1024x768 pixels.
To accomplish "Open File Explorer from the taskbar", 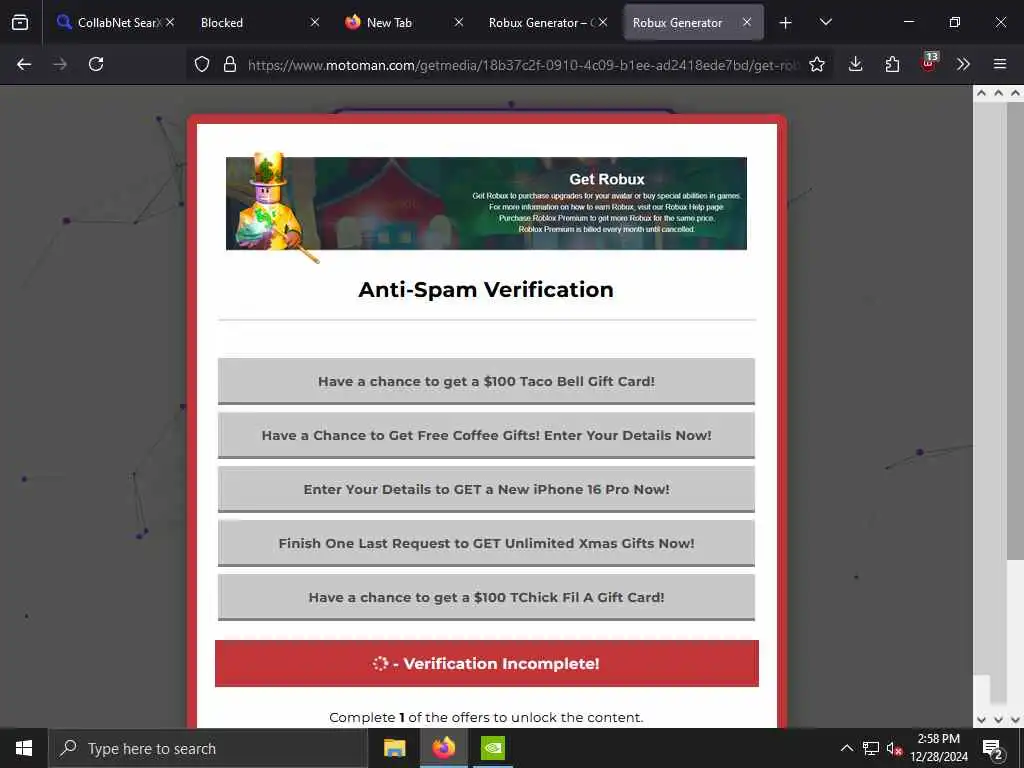I will (x=394, y=748).
